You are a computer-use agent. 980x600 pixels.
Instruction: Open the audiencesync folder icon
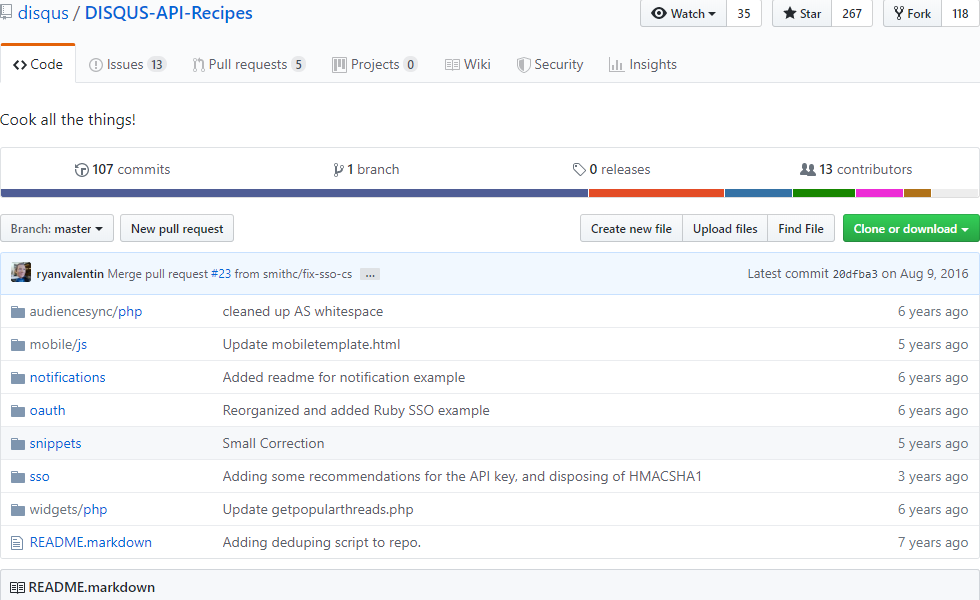[18, 312]
